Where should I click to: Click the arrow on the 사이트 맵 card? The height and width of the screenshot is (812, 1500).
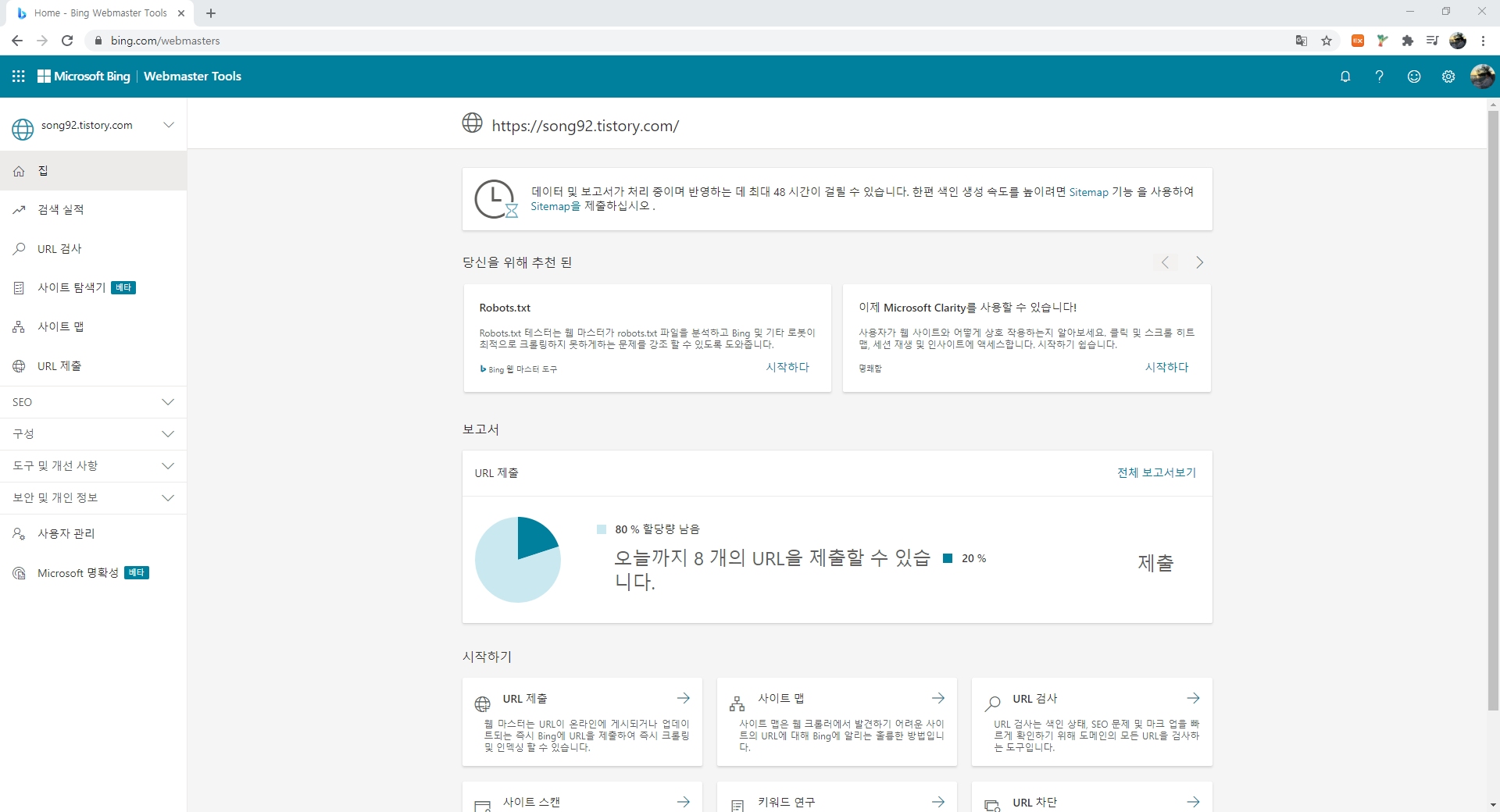pos(938,698)
